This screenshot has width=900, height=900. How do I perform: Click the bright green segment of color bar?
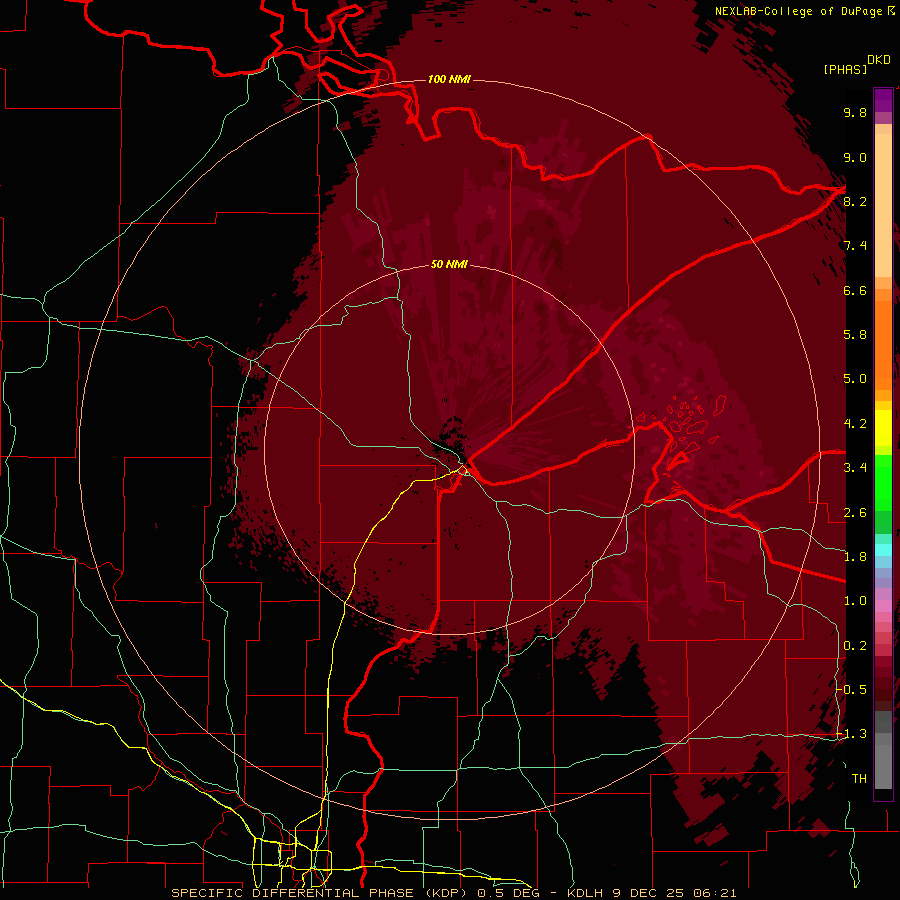[x=883, y=483]
